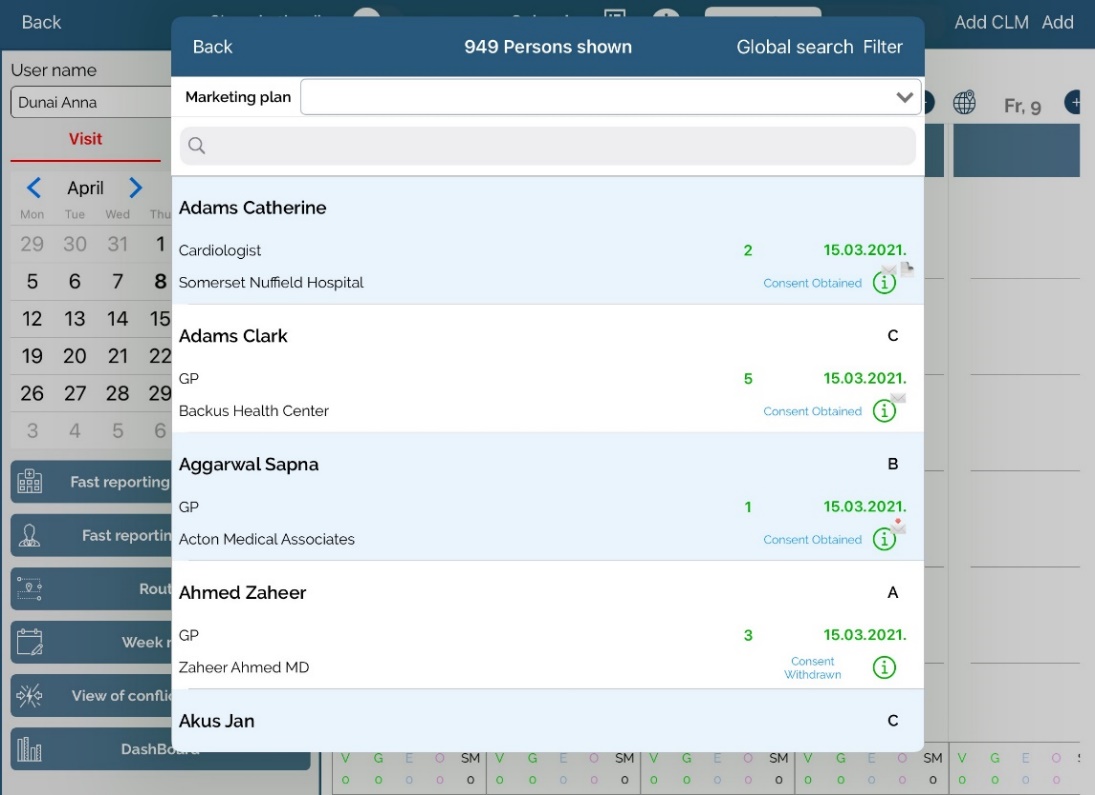Screen dimensions: 1095x795
Task: Select April 13 on the calendar
Action: click(x=75, y=319)
